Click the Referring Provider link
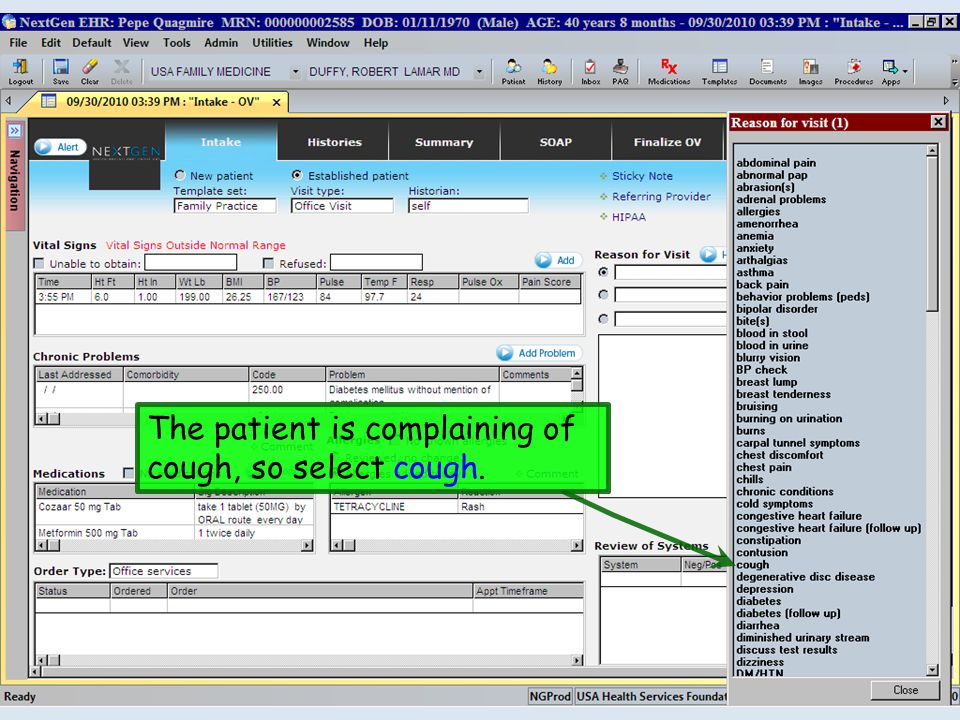960x720 pixels. coord(661,197)
